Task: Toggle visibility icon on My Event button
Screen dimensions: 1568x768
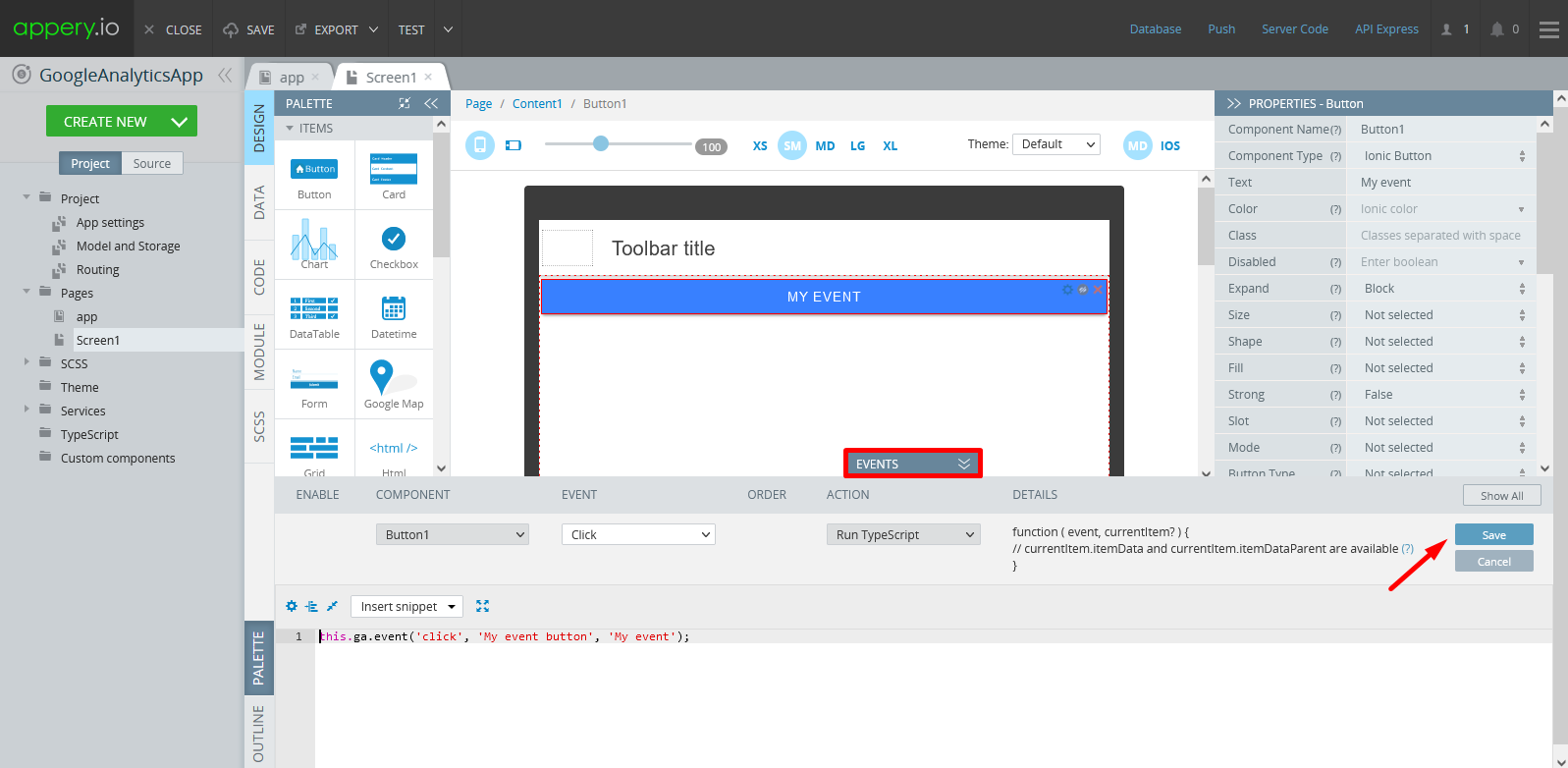Action: (x=1083, y=290)
